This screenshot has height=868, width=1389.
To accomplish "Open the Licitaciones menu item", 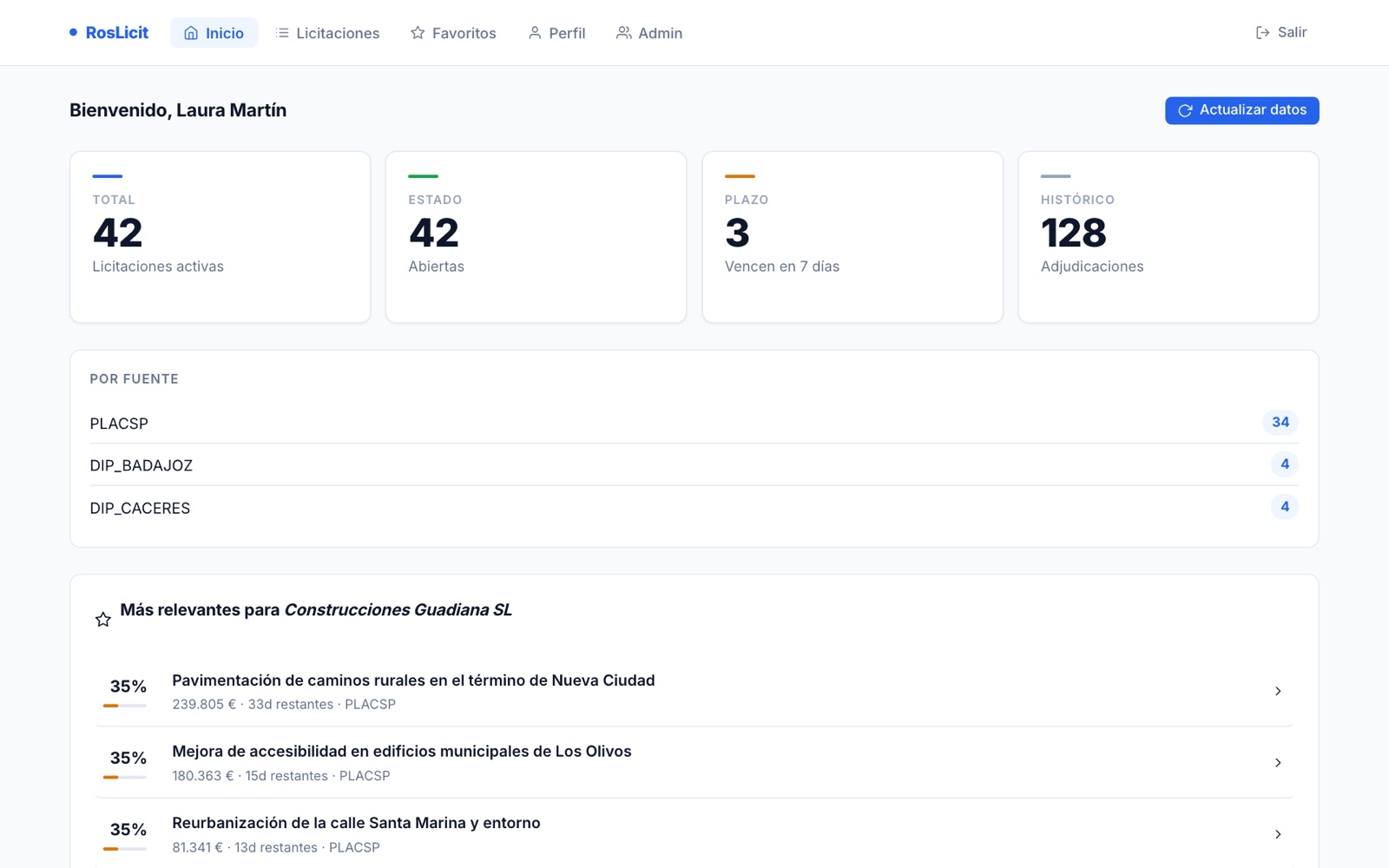I will (x=327, y=33).
